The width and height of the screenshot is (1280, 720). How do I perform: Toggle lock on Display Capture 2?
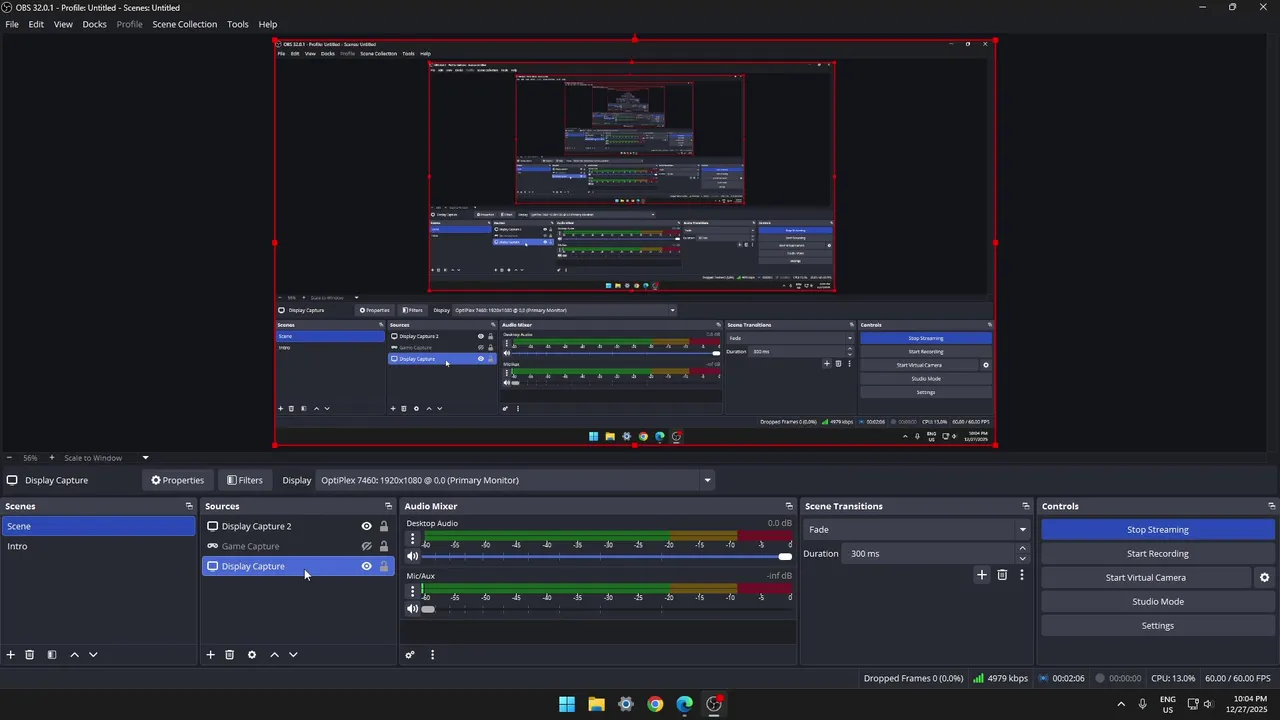[x=383, y=526]
